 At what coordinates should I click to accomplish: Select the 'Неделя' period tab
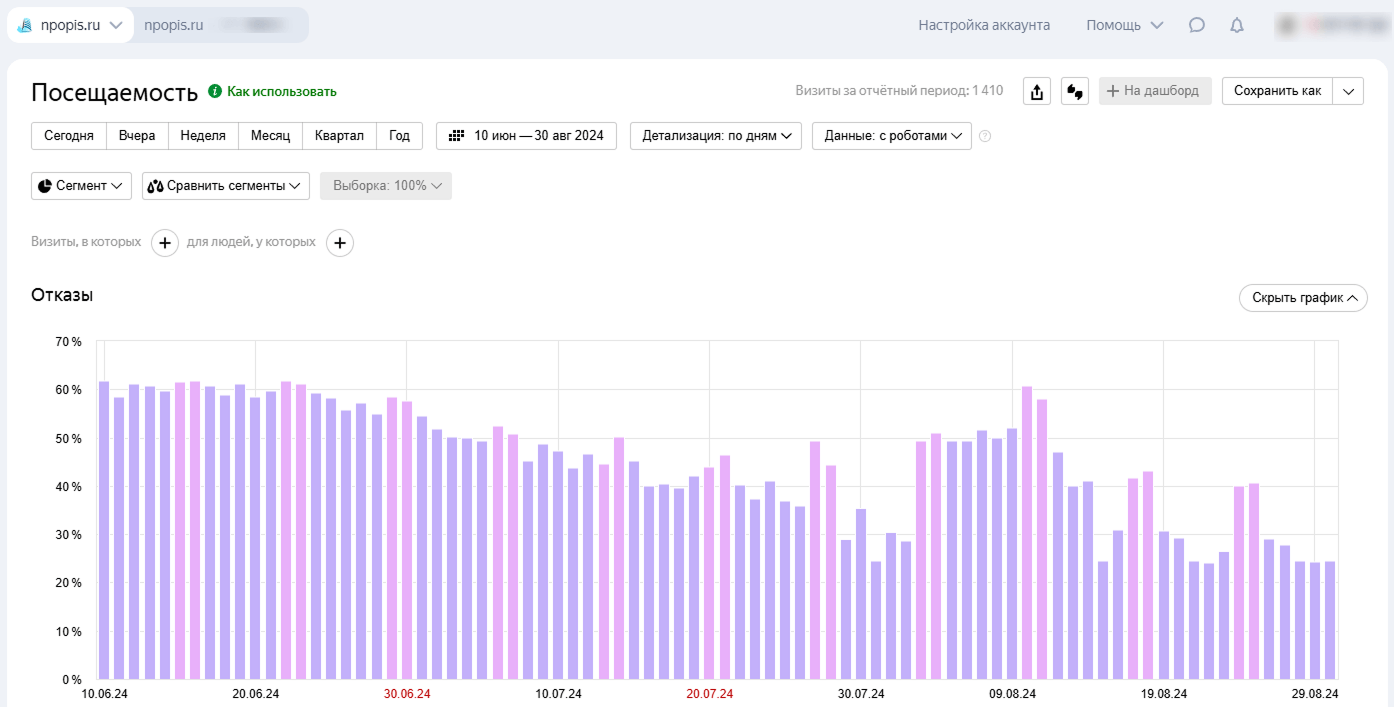coord(203,136)
